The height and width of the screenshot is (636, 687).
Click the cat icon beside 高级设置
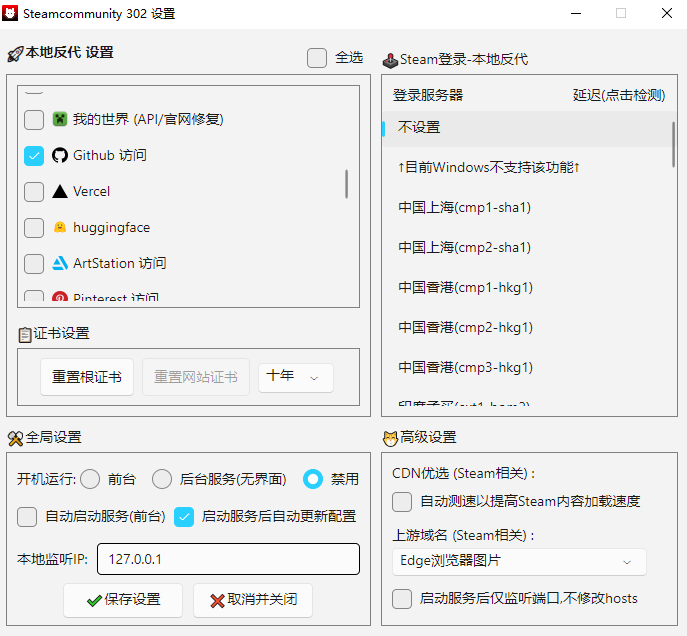[x=390, y=438]
